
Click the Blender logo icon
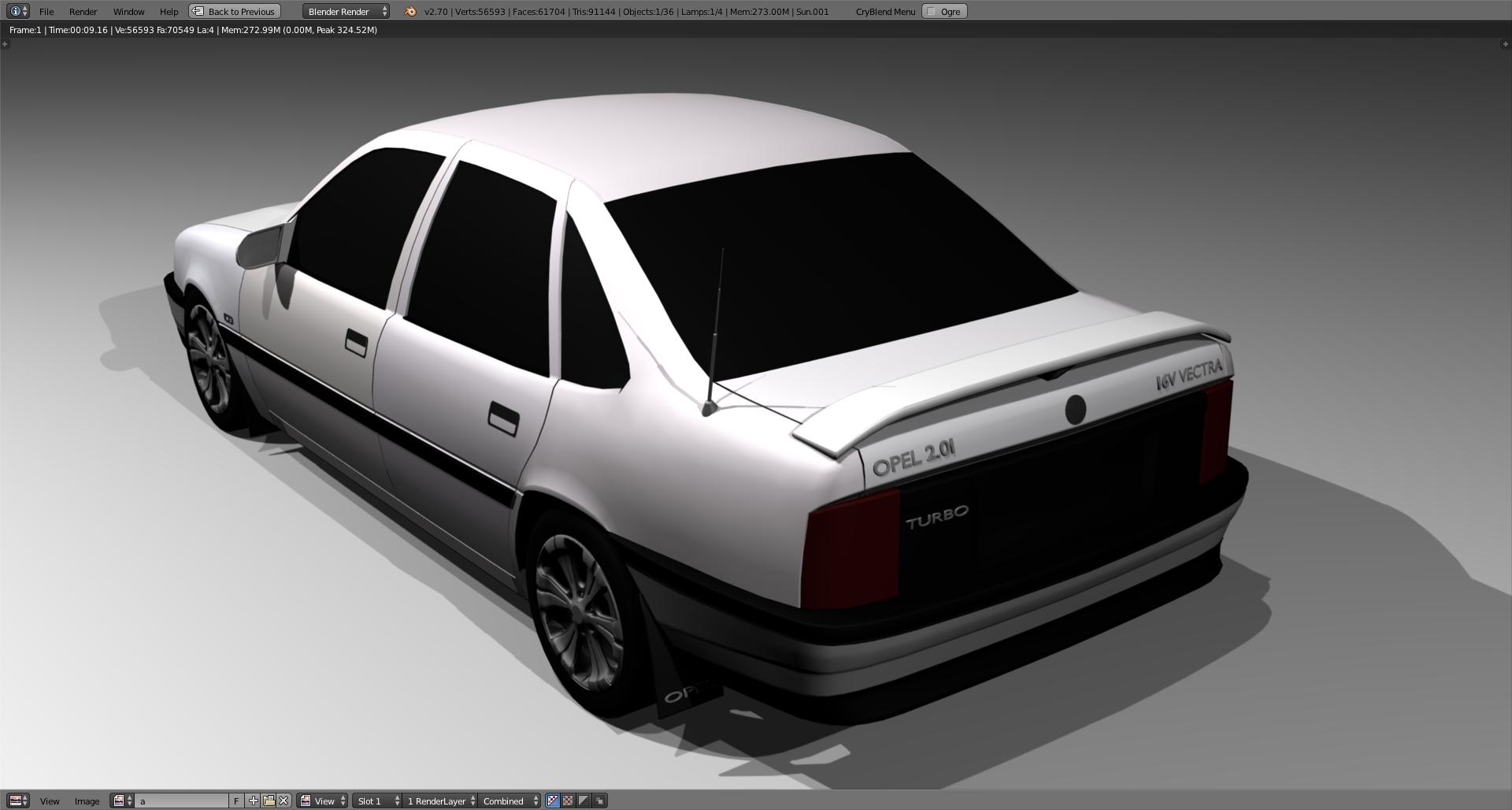pyautogui.click(x=409, y=11)
